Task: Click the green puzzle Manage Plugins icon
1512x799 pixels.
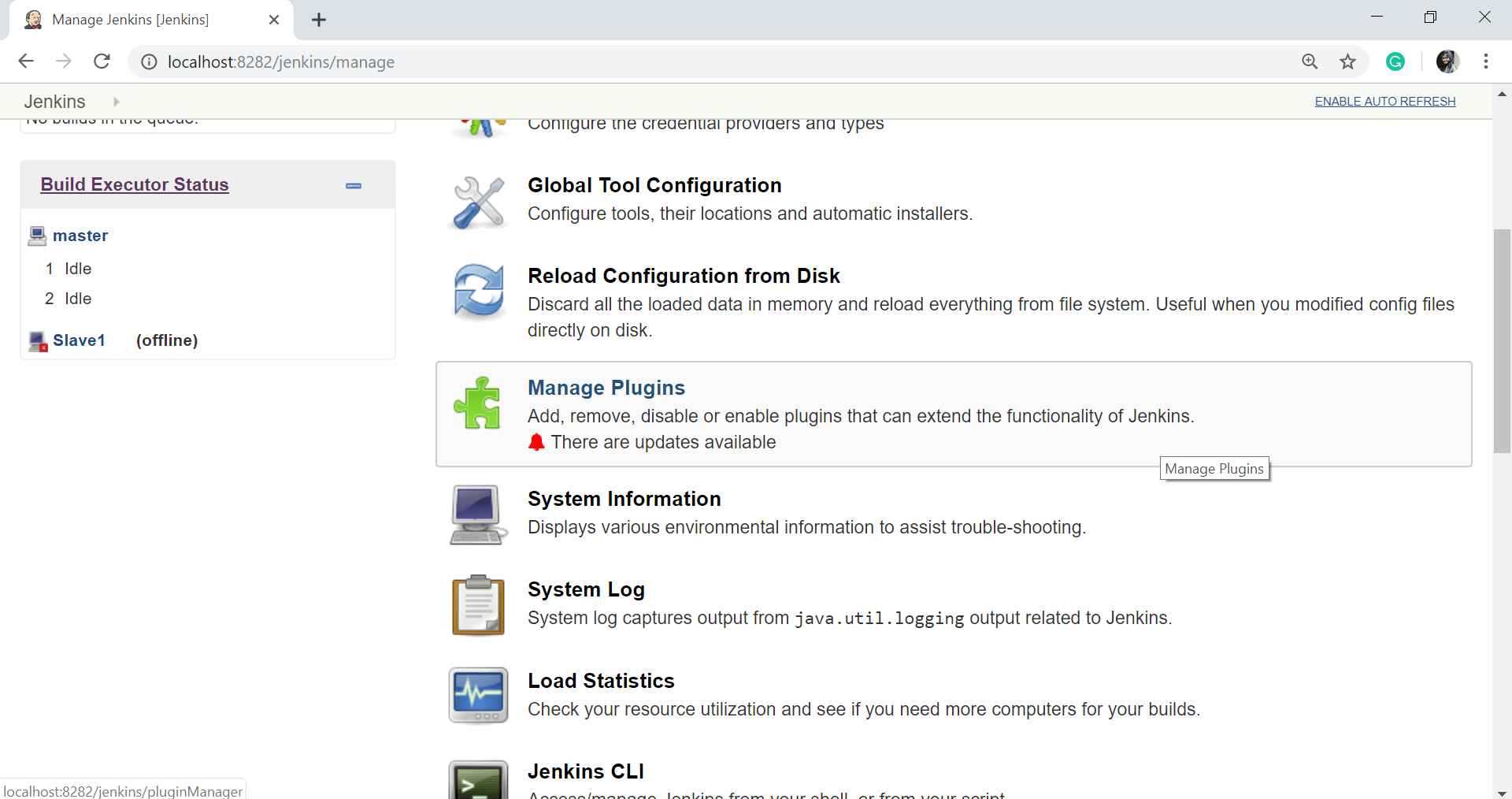Action: [477, 403]
